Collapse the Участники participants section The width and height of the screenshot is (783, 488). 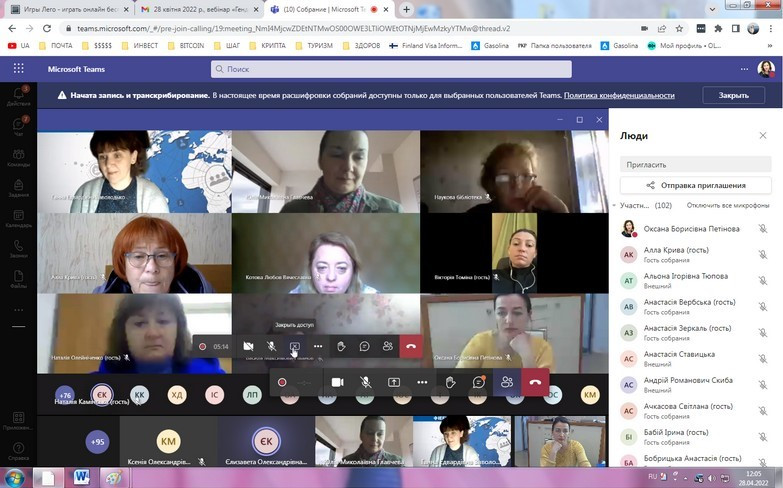(x=614, y=205)
